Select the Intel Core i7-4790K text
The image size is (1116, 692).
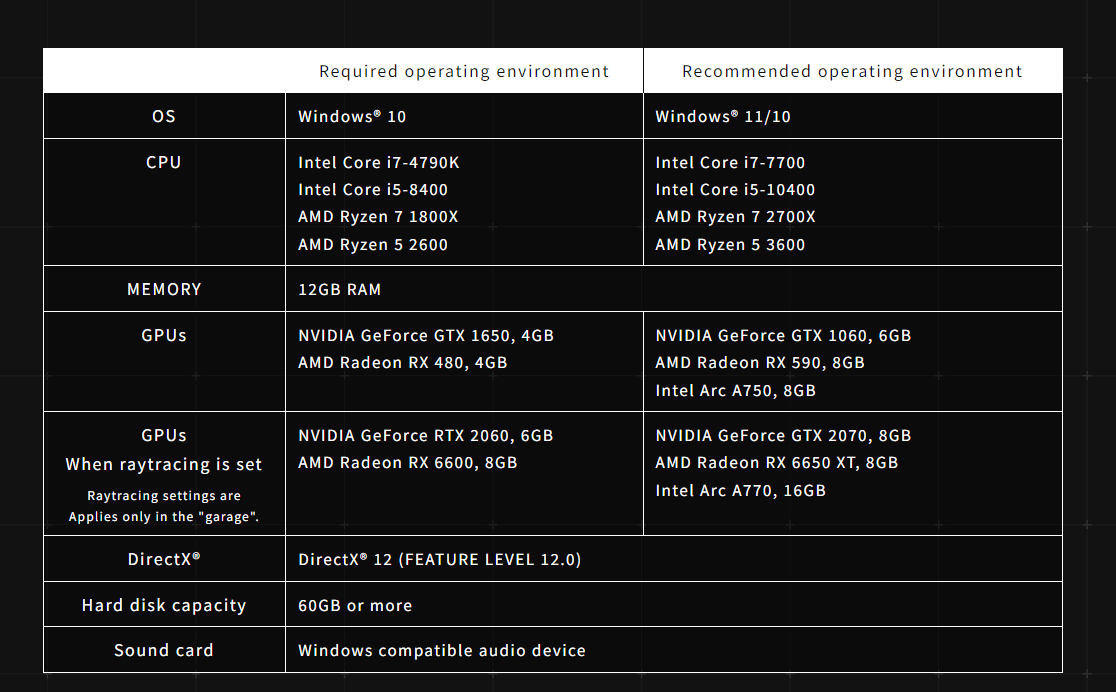tap(379, 162)
